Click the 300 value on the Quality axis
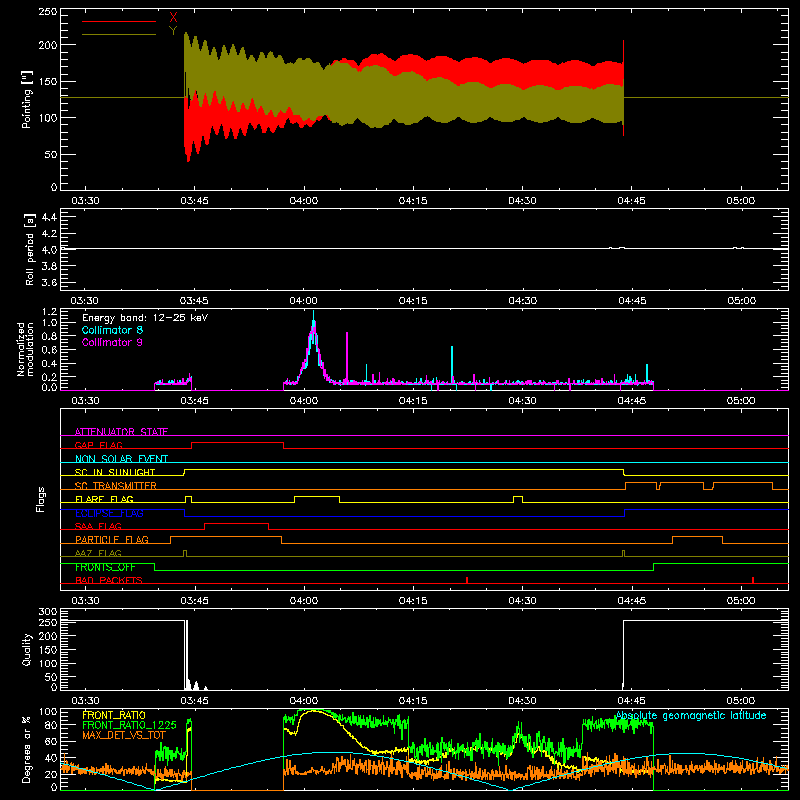The width and height of the screenshot is (800, 800). coord(48,612)
